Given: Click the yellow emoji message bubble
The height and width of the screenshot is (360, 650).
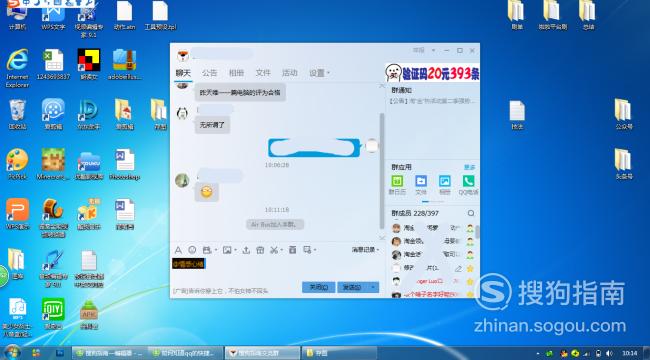Looking at the screenshot, I should pos(206,192).
